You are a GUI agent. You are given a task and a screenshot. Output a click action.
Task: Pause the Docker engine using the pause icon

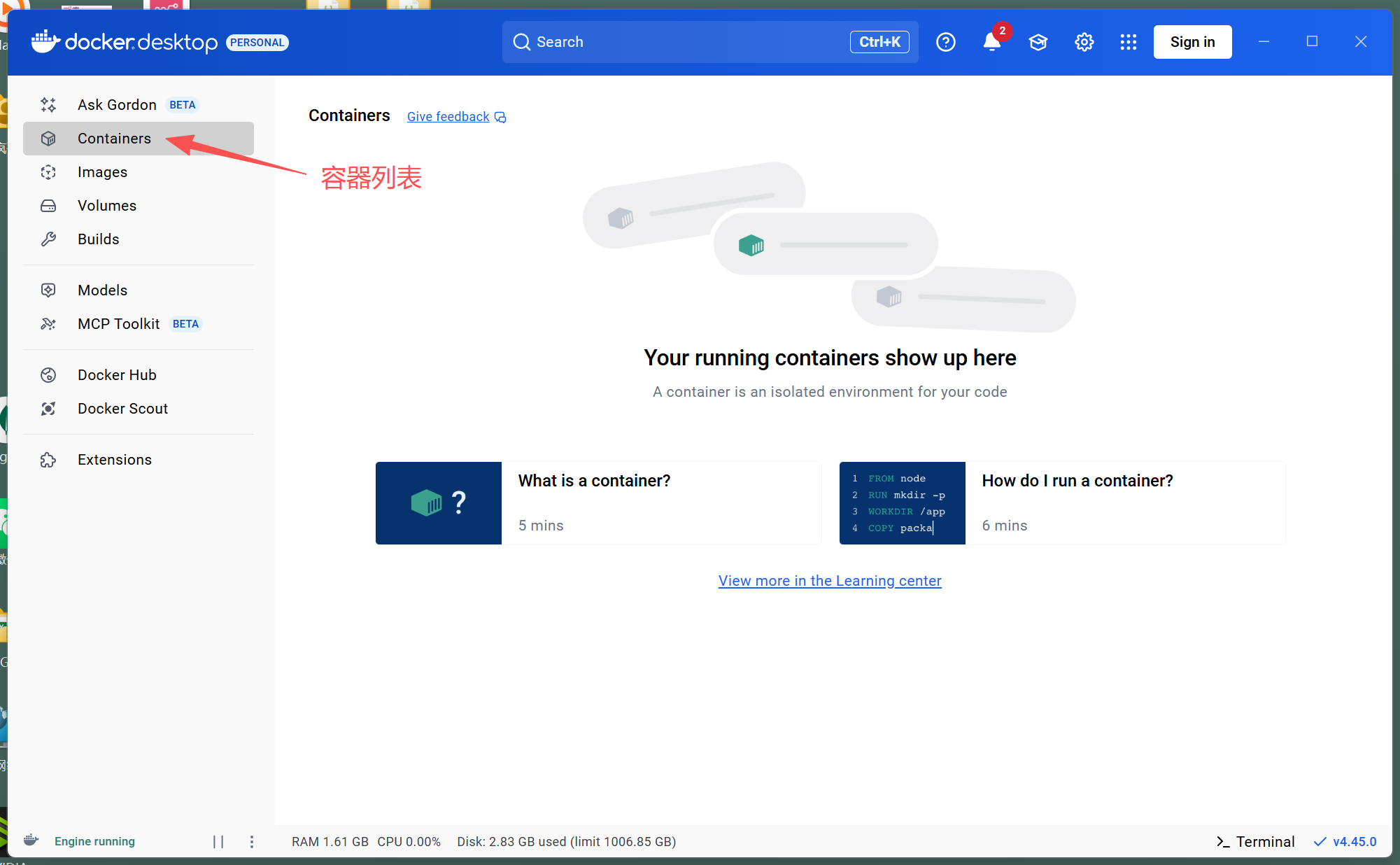pyautogui.click(x=218, y=841)
